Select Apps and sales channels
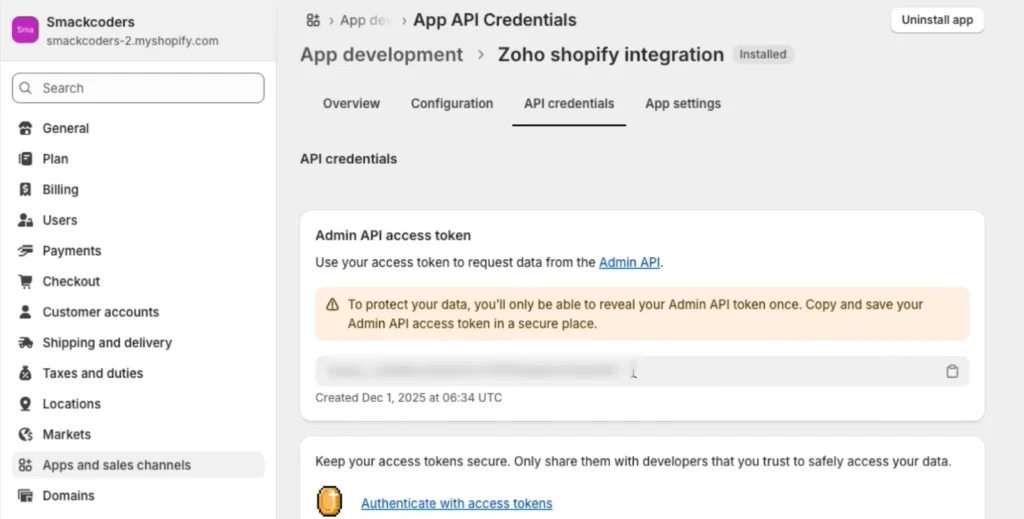Screen dimensions: 1024x519 (138, 465)
